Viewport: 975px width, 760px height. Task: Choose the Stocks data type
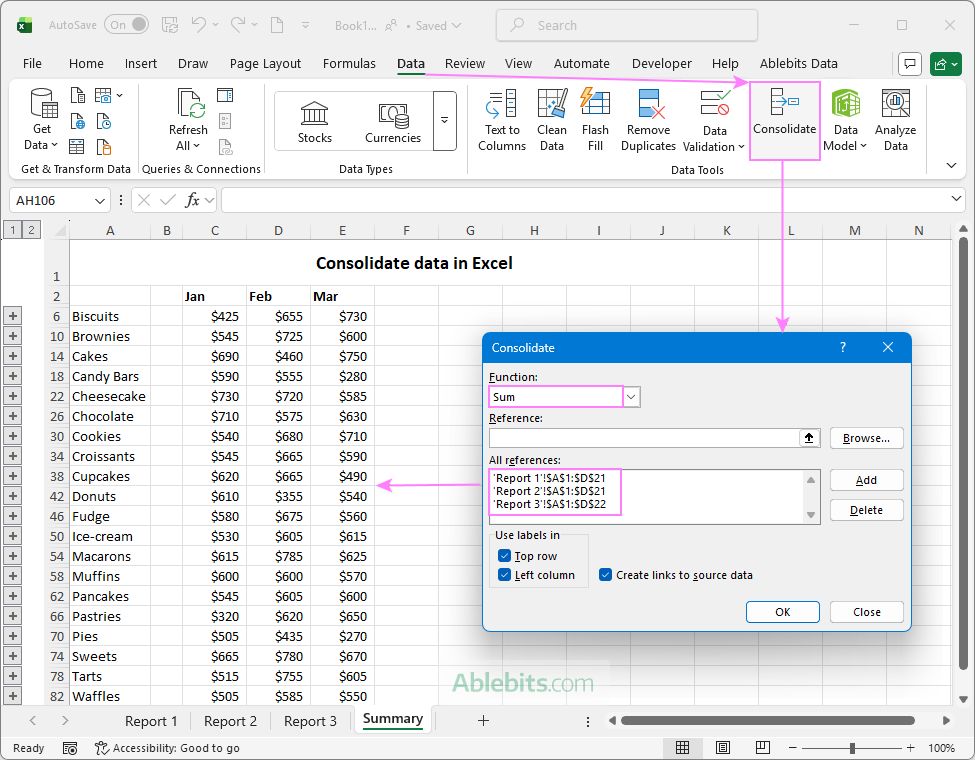pyautogui.click(x=314, y=121)
